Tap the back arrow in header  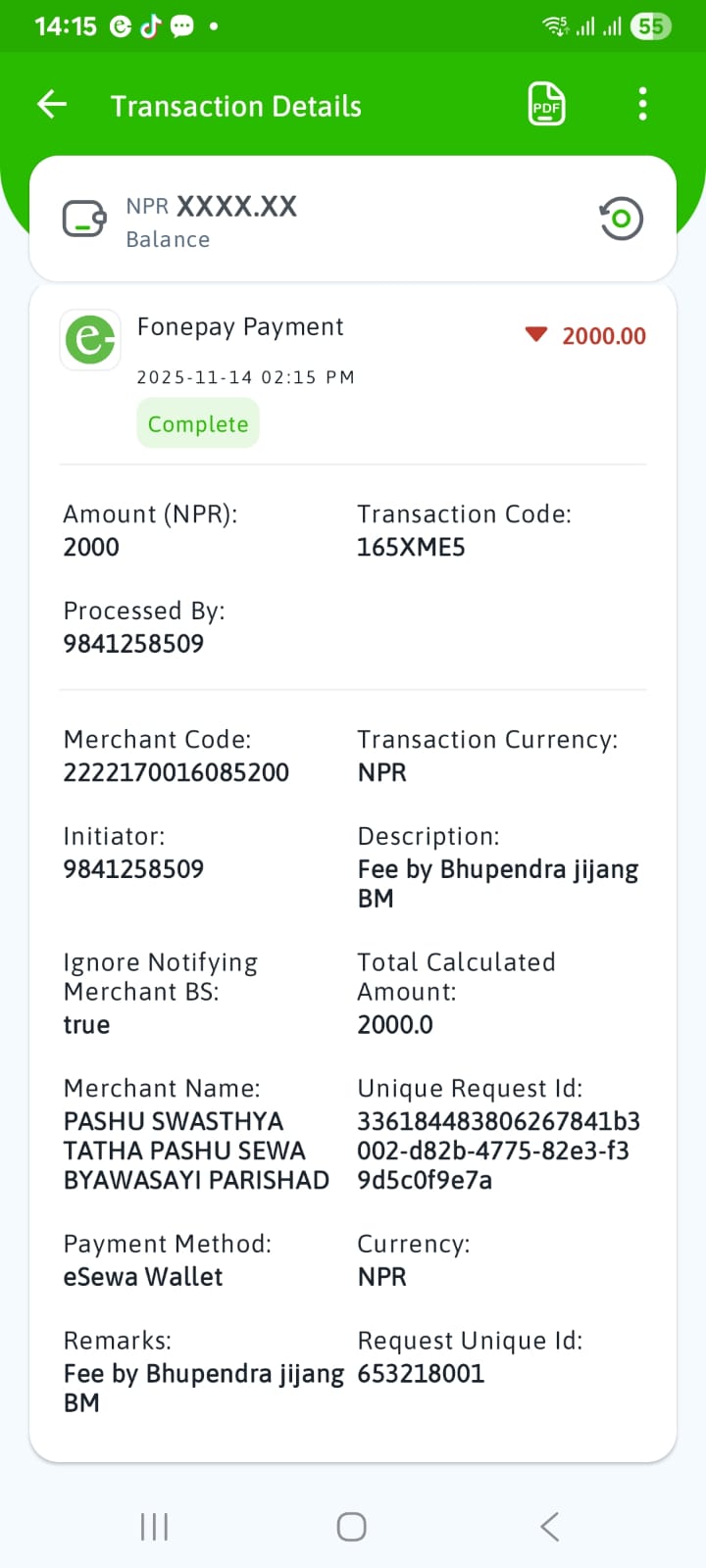(x=52, y=104)
